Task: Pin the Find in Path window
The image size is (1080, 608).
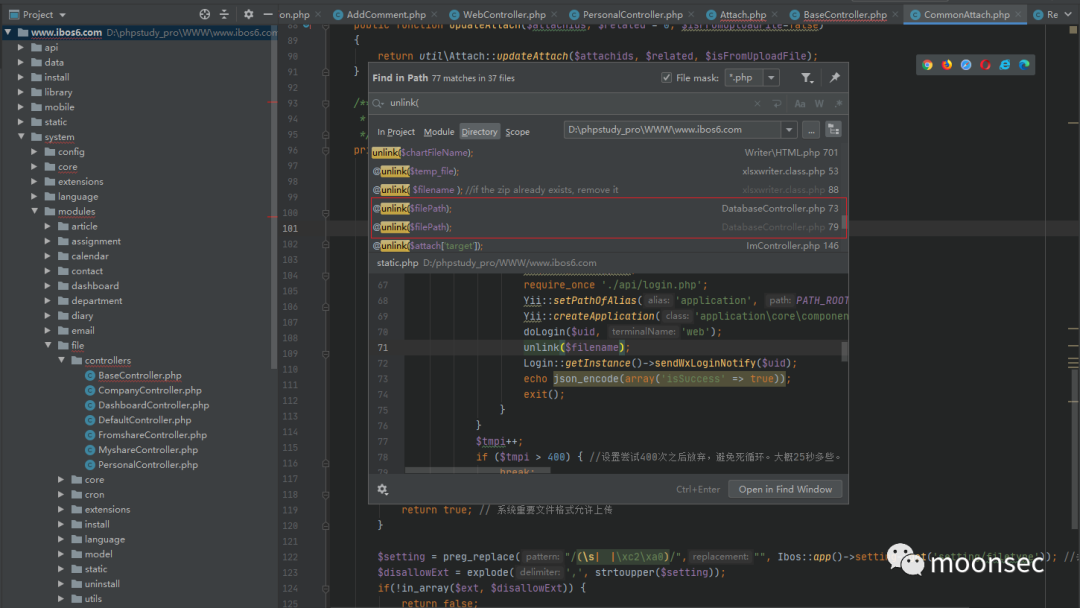Action: pos(835,78)
